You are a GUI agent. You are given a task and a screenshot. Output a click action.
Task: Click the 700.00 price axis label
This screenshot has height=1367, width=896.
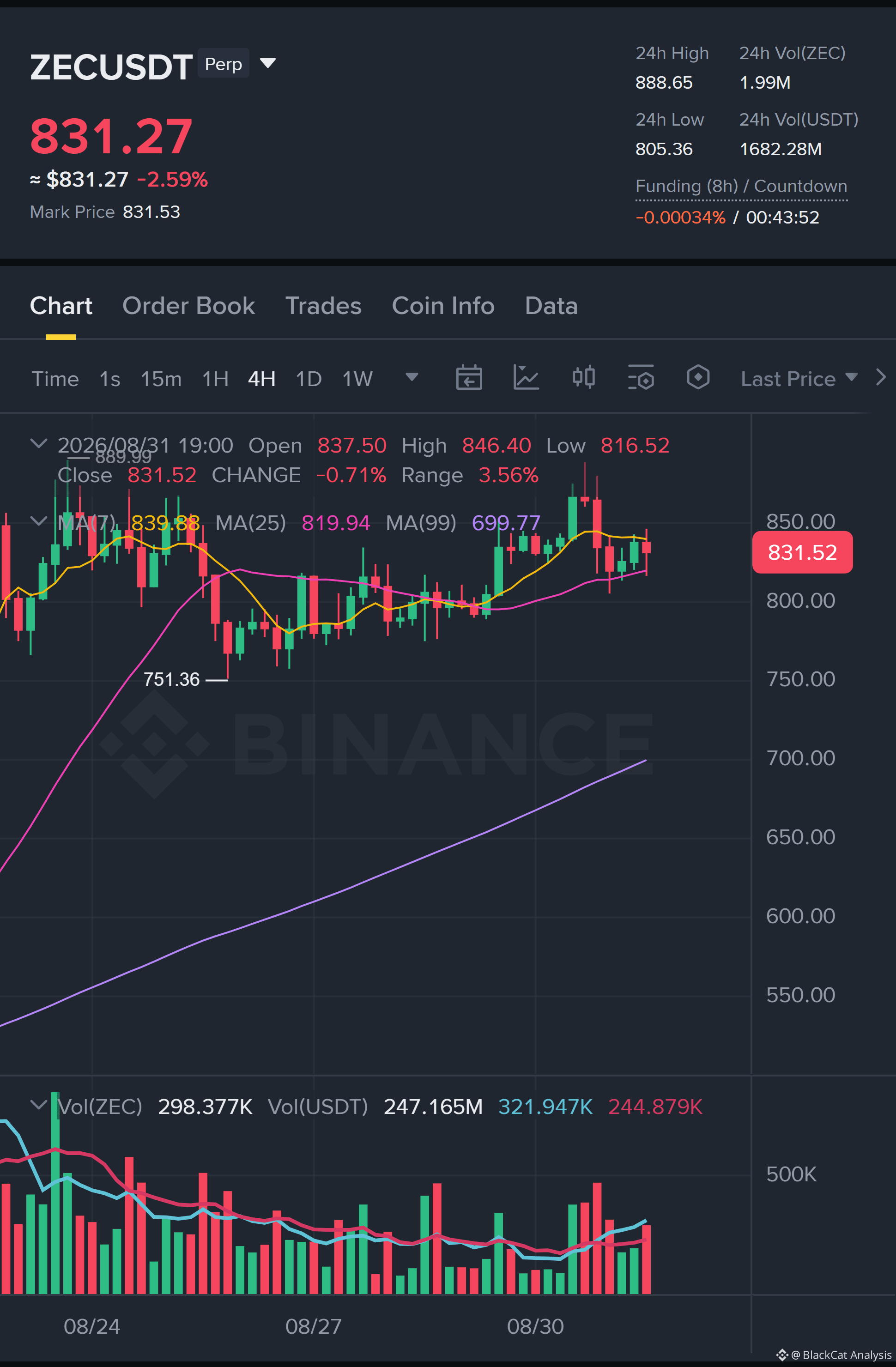pyautogui.click(x=801, y=758)
